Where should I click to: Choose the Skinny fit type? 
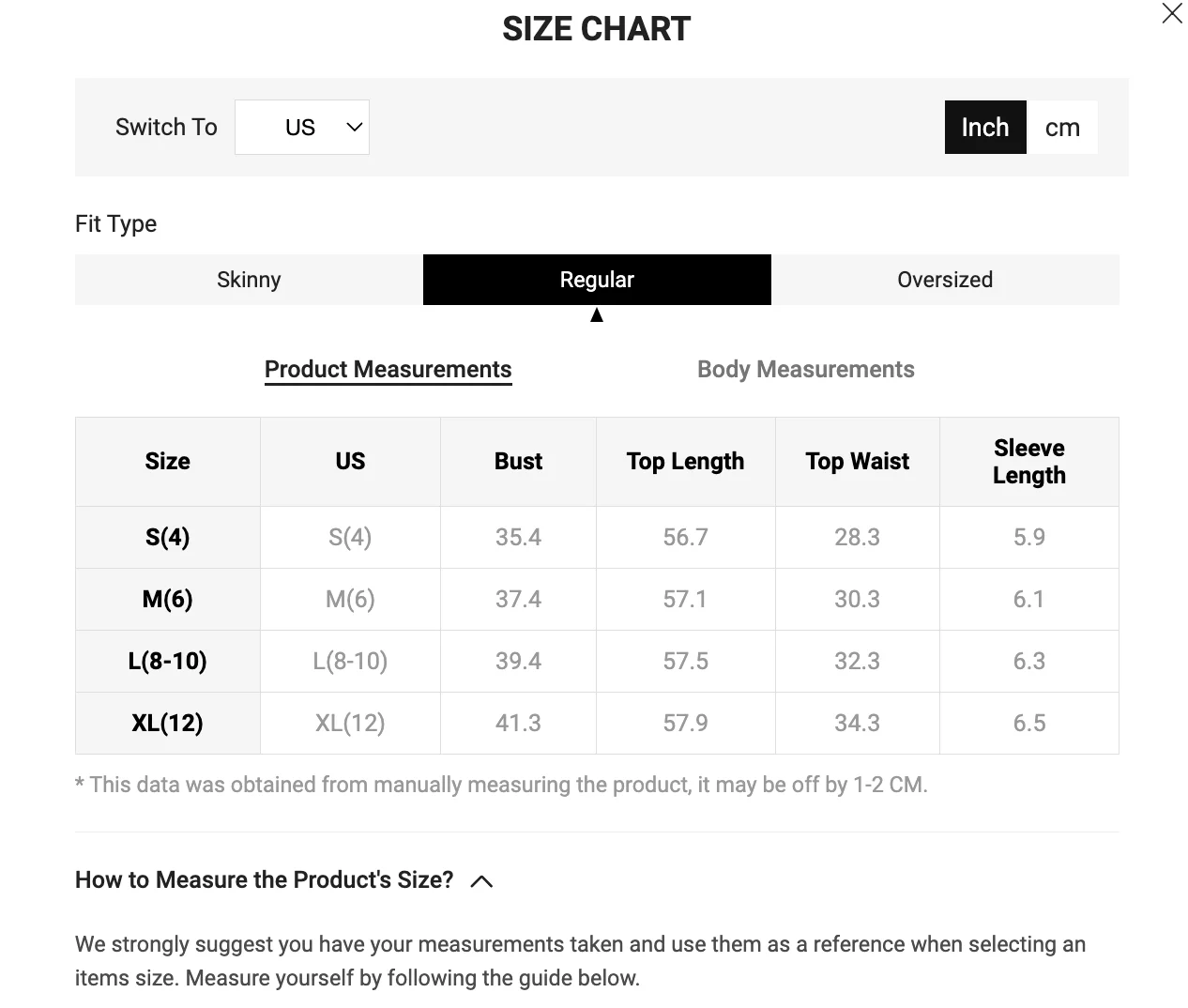point(249,280)
